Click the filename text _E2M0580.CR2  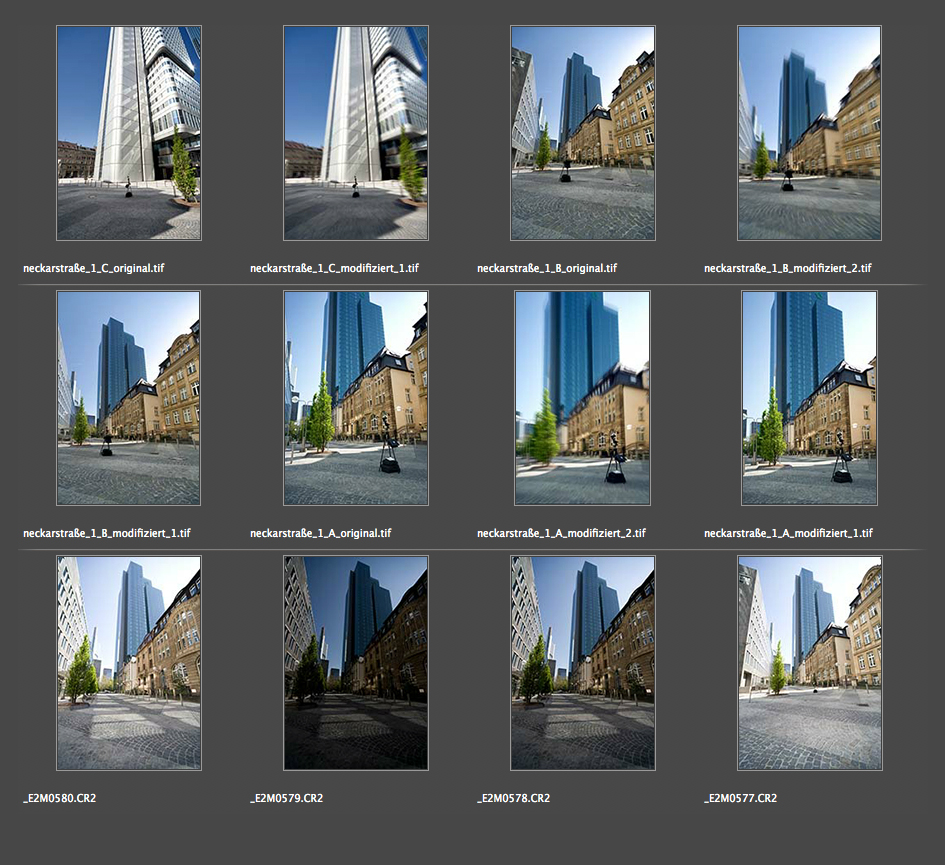pos(59,798)
